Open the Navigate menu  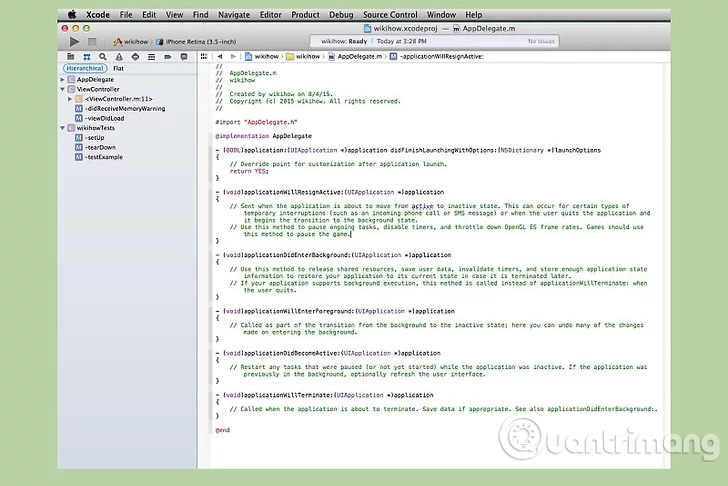234,15
